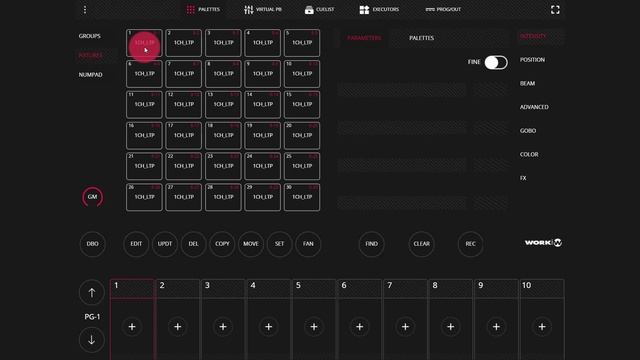The image size is (640, 360).
Task: Click the PG-1 page label
Action: coord(92,317)
